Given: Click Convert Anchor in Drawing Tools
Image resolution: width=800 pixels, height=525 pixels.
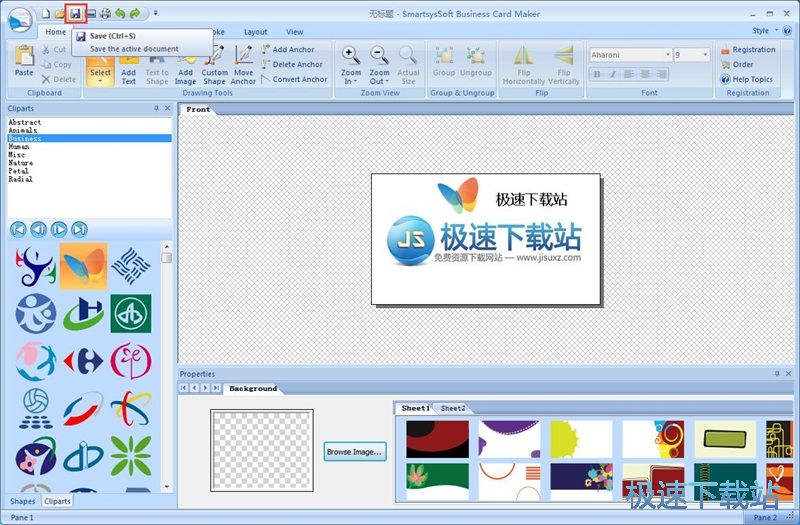Looking at the screenshot, I should (x=294, y=79).
